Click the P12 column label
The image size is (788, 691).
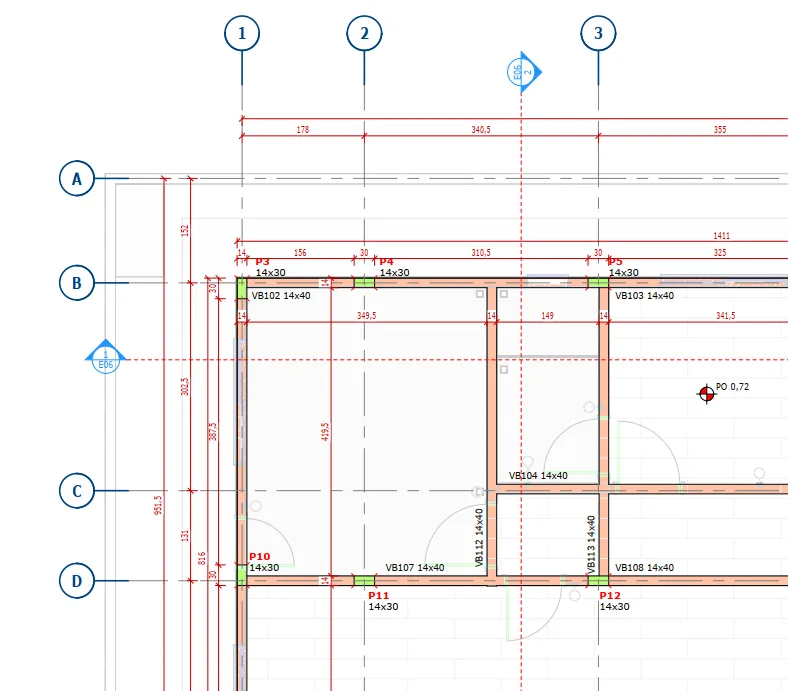[x=609, y=595]
